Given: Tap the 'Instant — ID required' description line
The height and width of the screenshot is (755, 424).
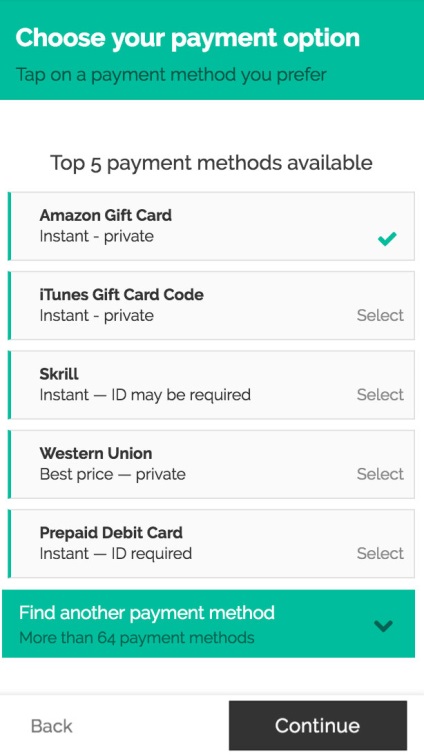Looking at the screenshot, I should 116,553.
